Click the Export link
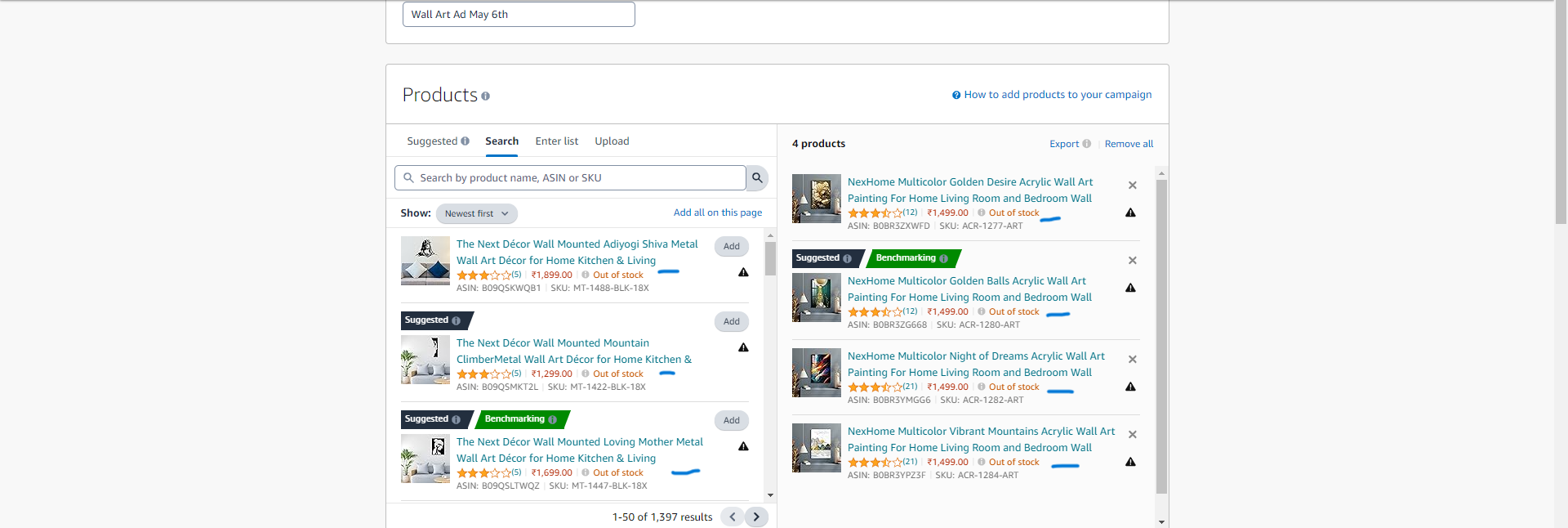The width and height of the screenshot is (1568, 528). click(1064, 144)
